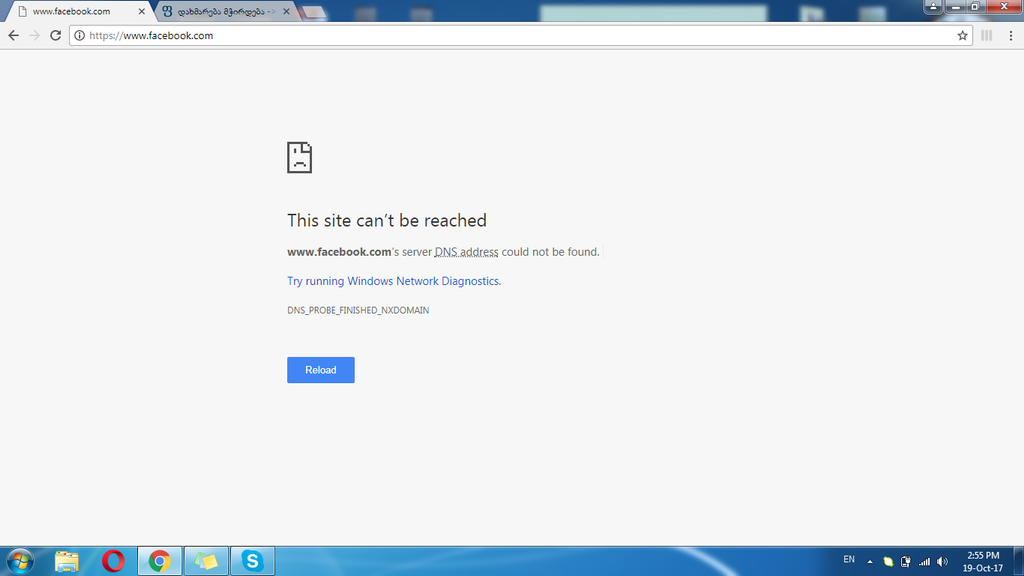This screenshot has width=1024, height=576.
Task: Open the Sticky Notes taskbar icon
Action: pos(206,561)
